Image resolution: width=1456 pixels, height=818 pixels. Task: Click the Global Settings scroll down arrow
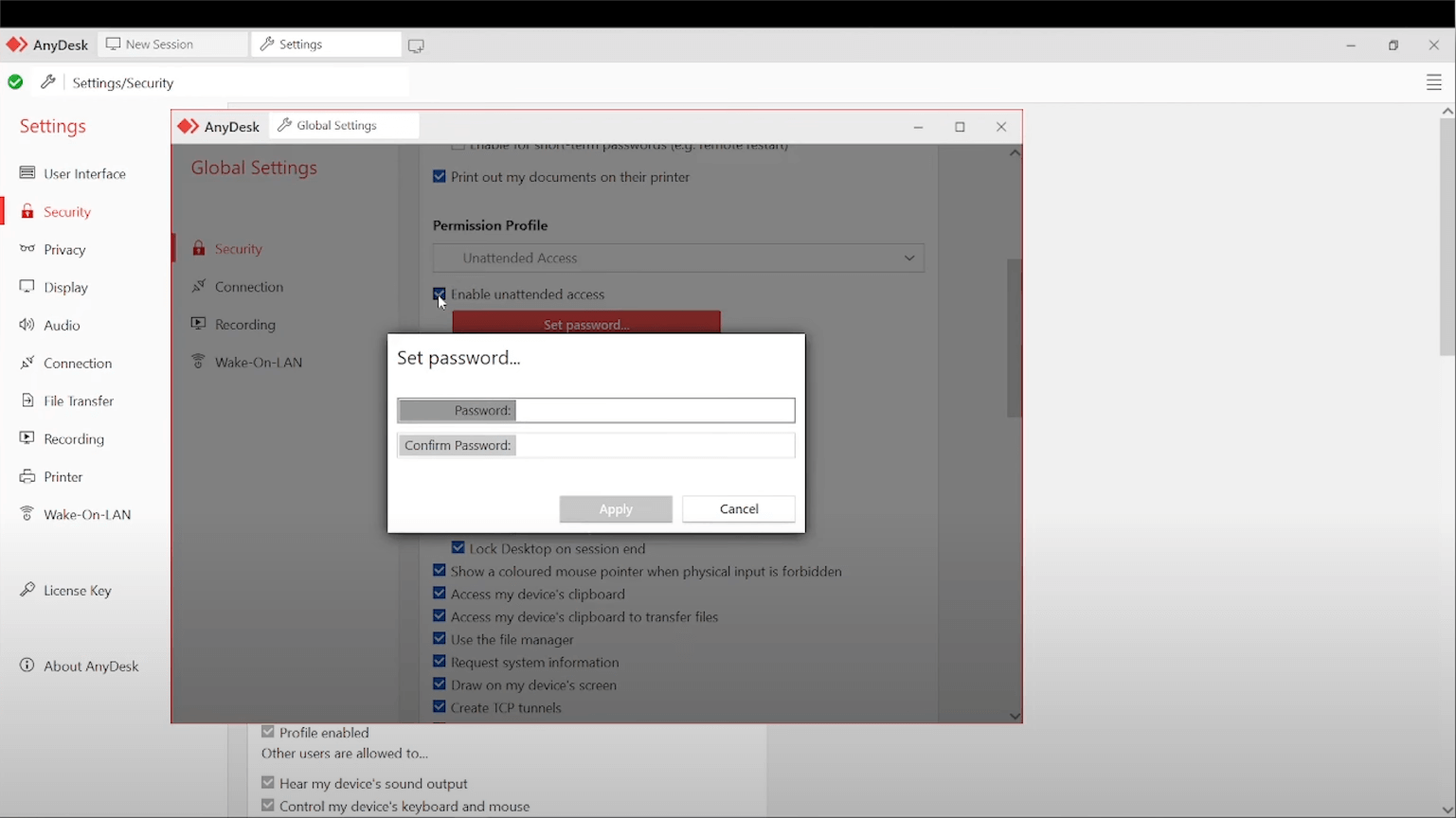[x=1015, y=716]
